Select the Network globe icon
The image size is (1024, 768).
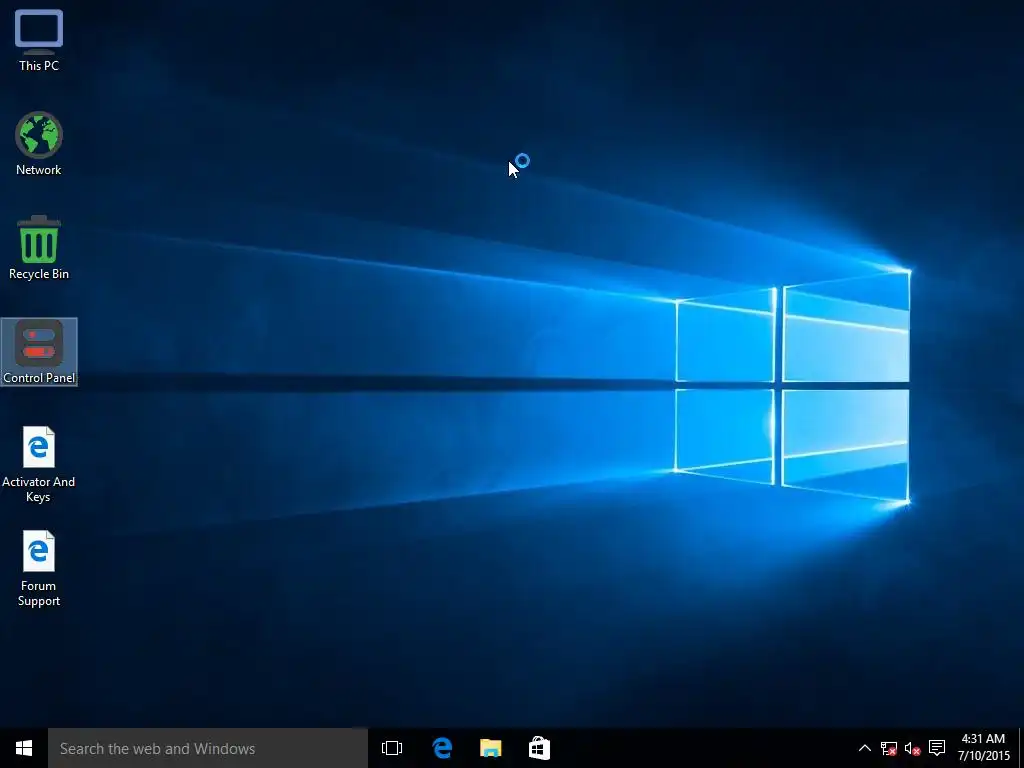pyautogui.click(x=39, y=135)
